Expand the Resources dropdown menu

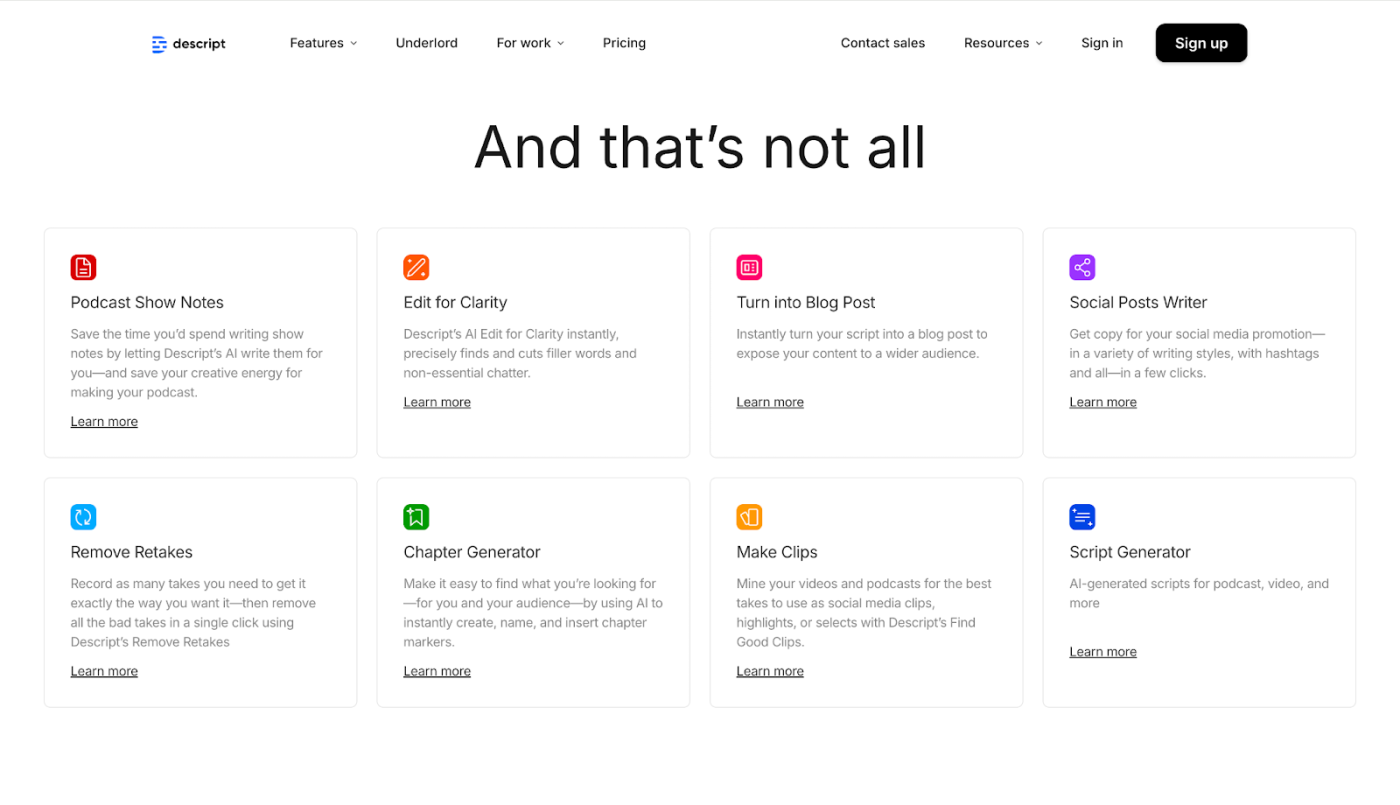click(1002, 43)
